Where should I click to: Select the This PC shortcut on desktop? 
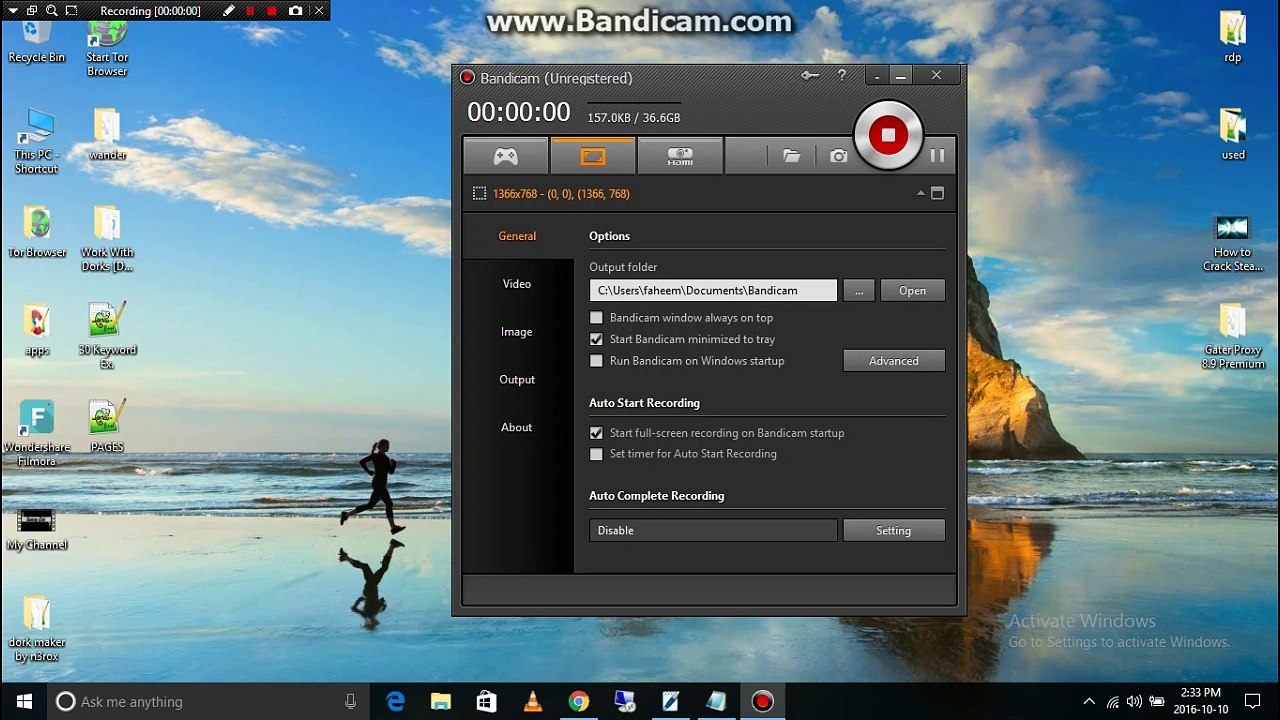coord(37,140)
